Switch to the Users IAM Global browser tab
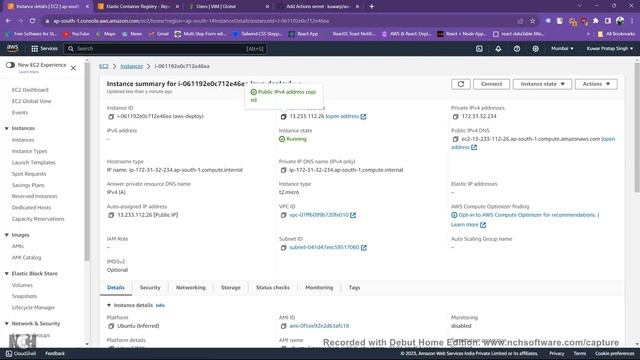The width and height of the screenshot is (640, 360). click(229, 7)
